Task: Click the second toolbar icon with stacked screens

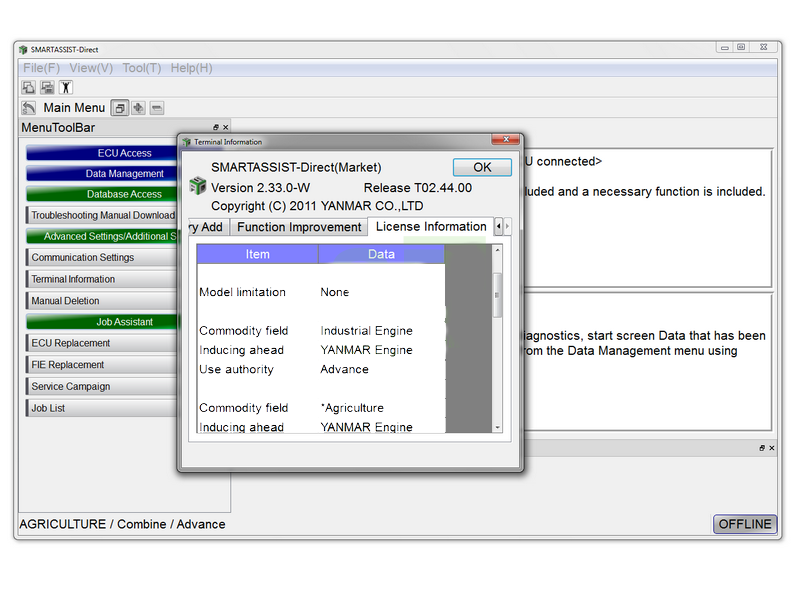Action: click(x=47, y=87)
